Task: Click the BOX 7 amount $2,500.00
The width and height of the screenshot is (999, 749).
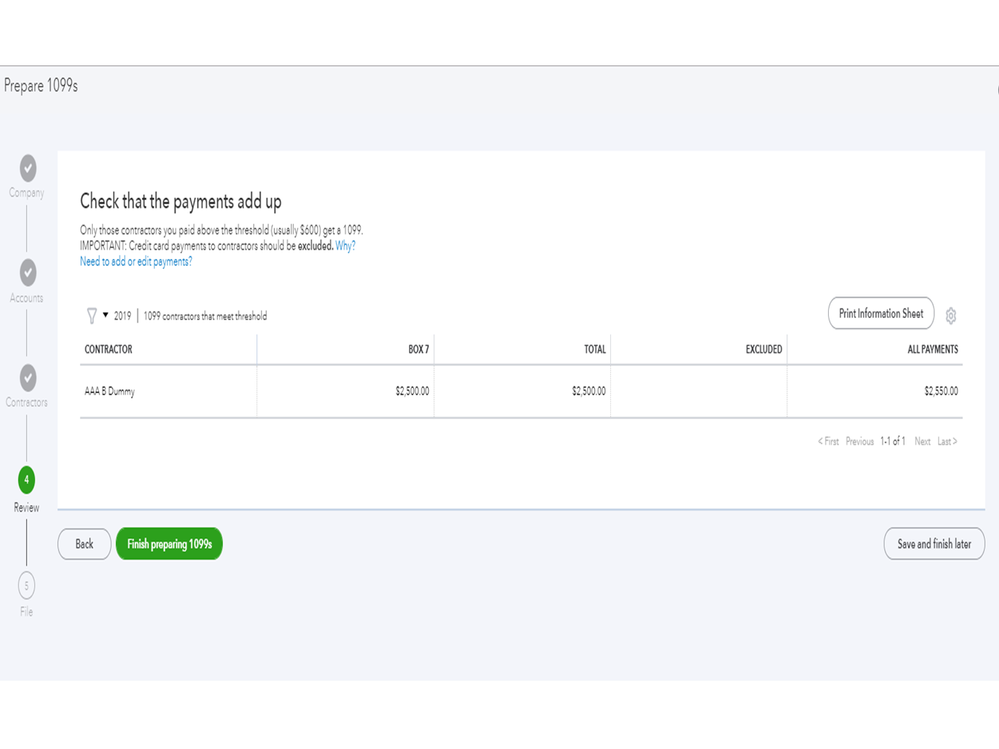Action: pyautogui.click(x=412, y=391)
